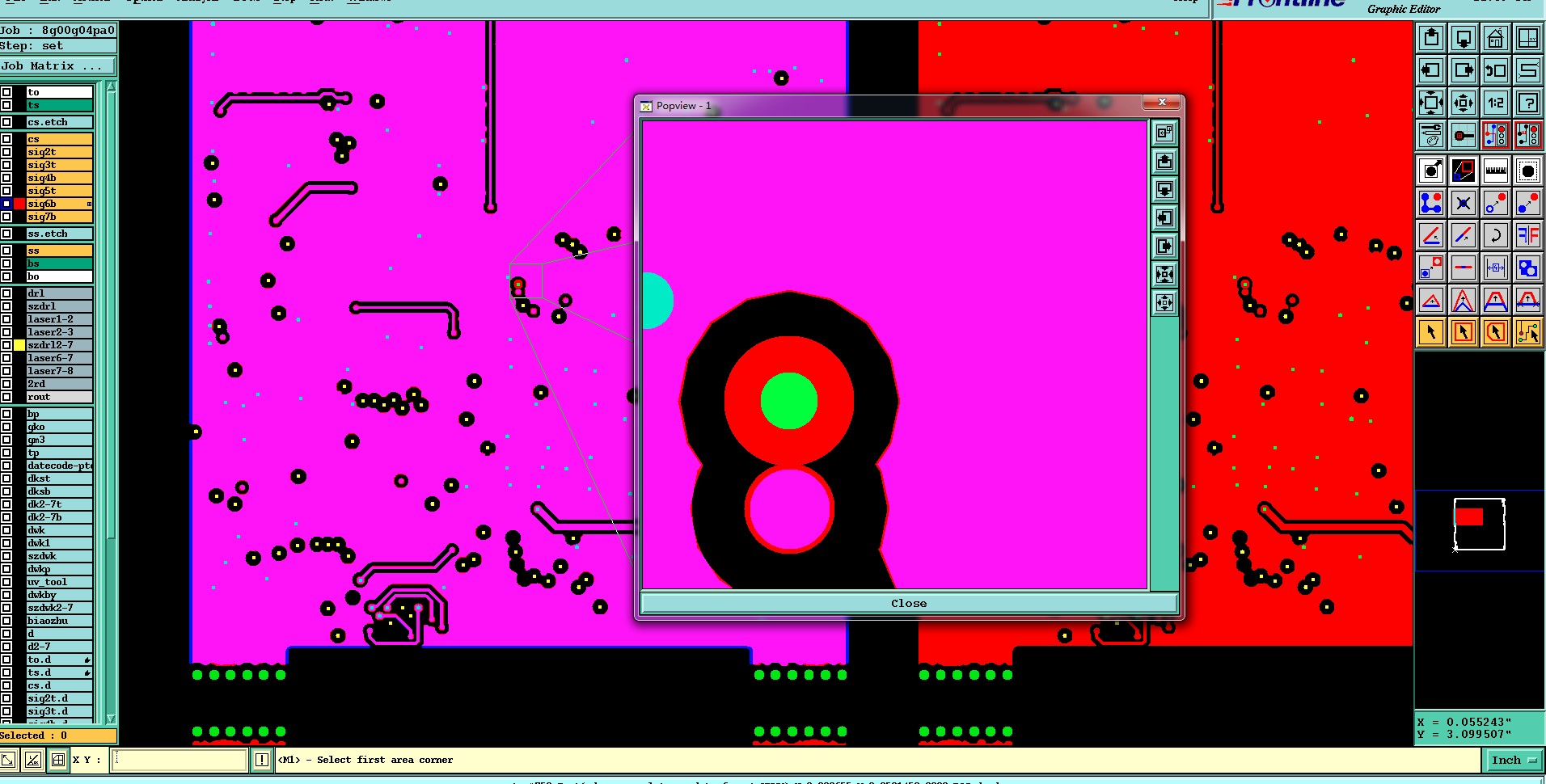The width and height of the screenshot is (1546, 784).
Task: Click the yellow color swatch beside szdrl2-7
Action: click(x=19, y=345)
